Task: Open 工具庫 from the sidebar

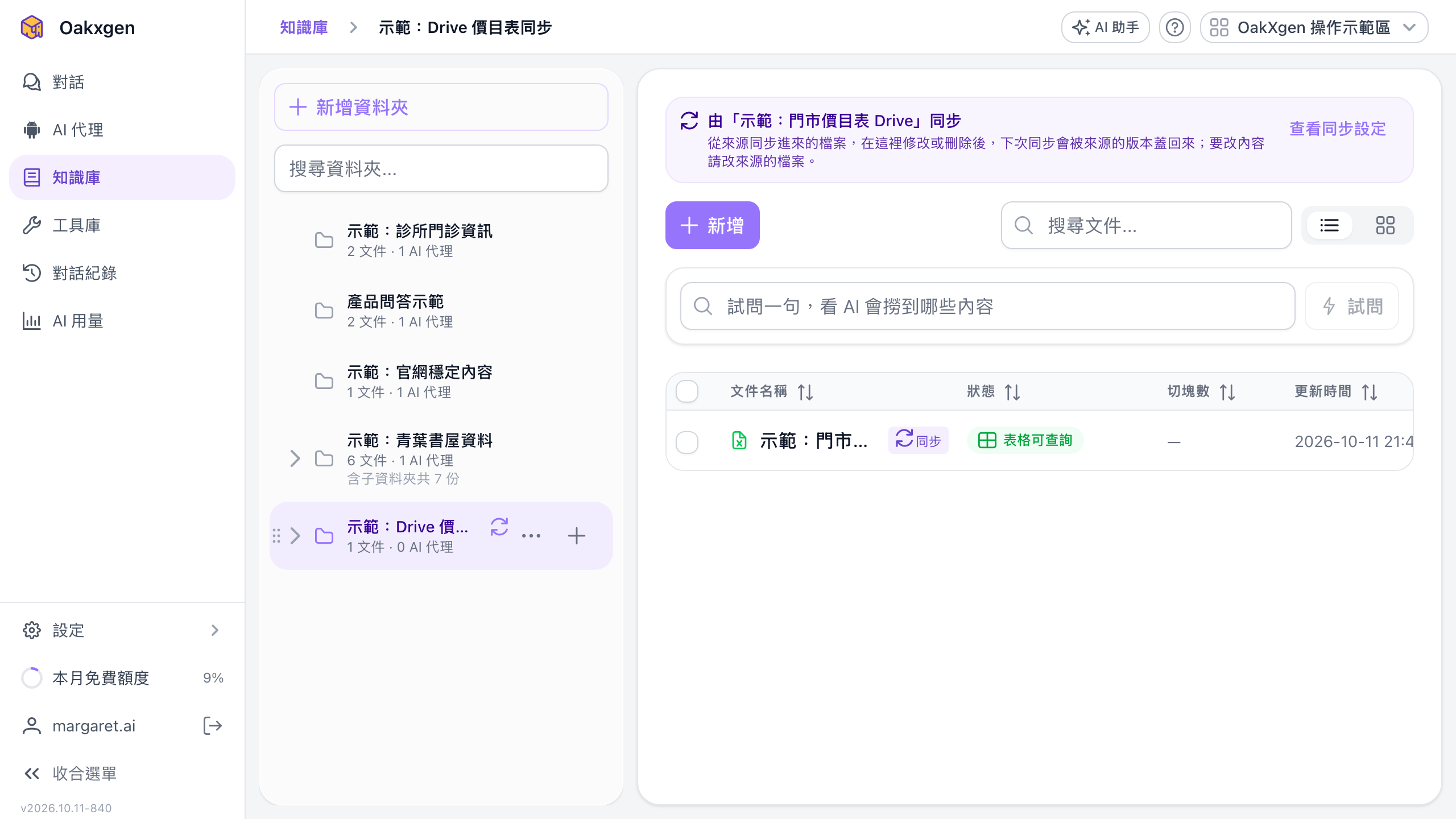Action: point(122,225)
